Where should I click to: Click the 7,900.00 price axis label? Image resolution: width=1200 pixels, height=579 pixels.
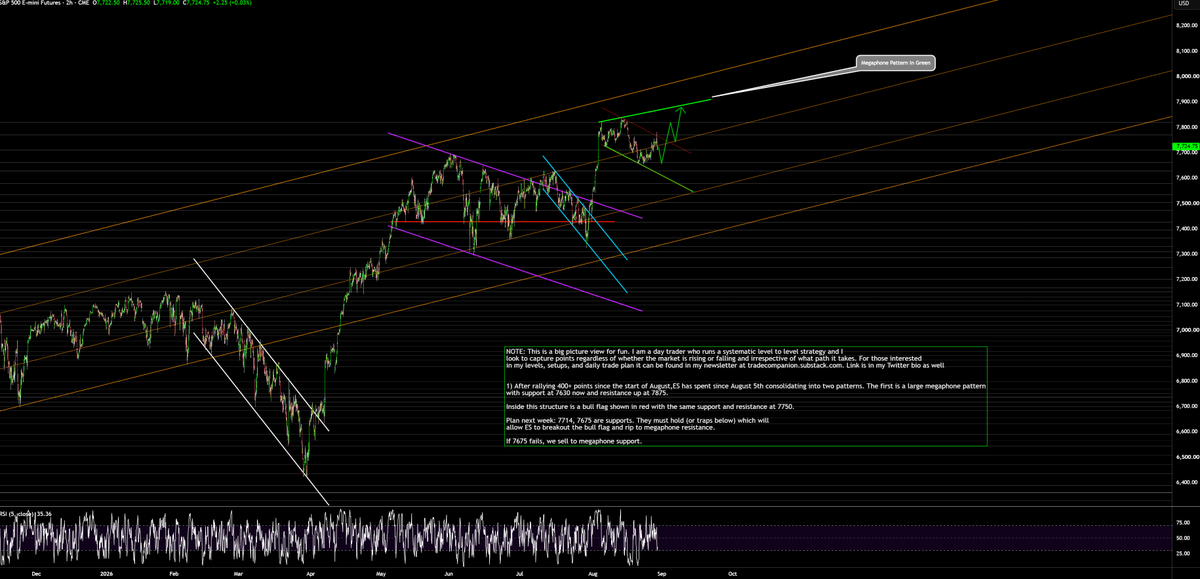pyautogui.click(x=1186, y=102)
